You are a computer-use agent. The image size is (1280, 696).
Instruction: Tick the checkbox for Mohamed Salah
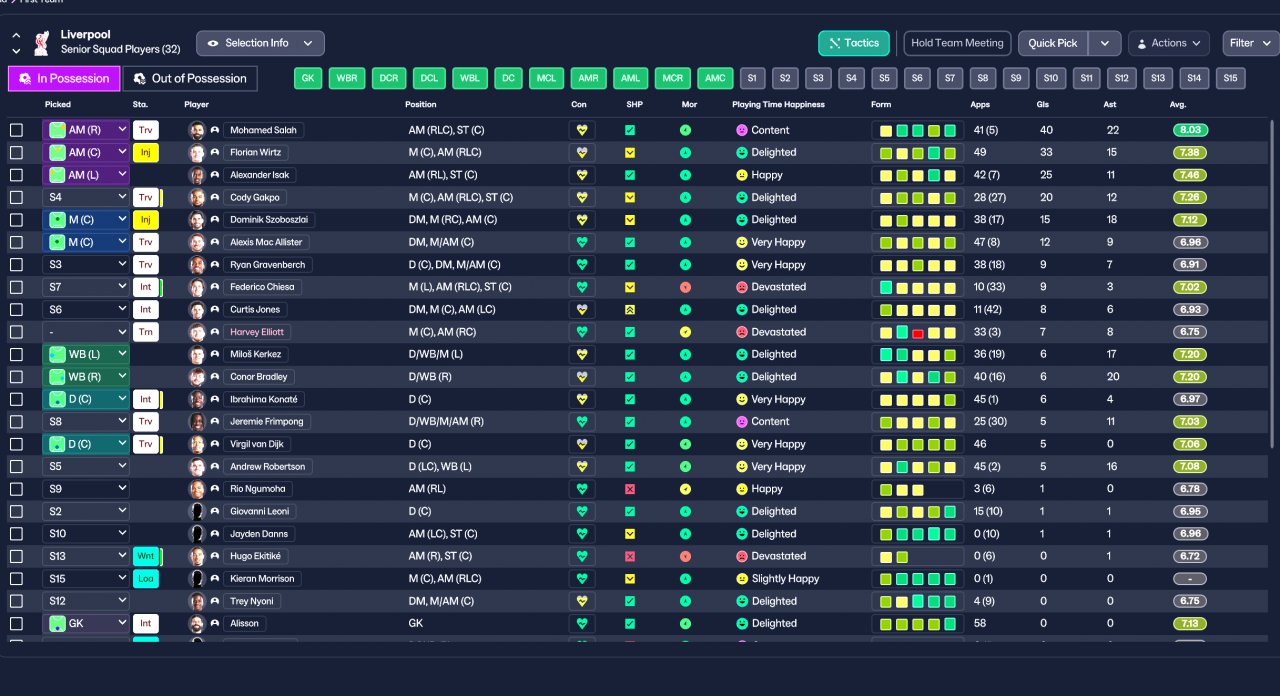16,130
